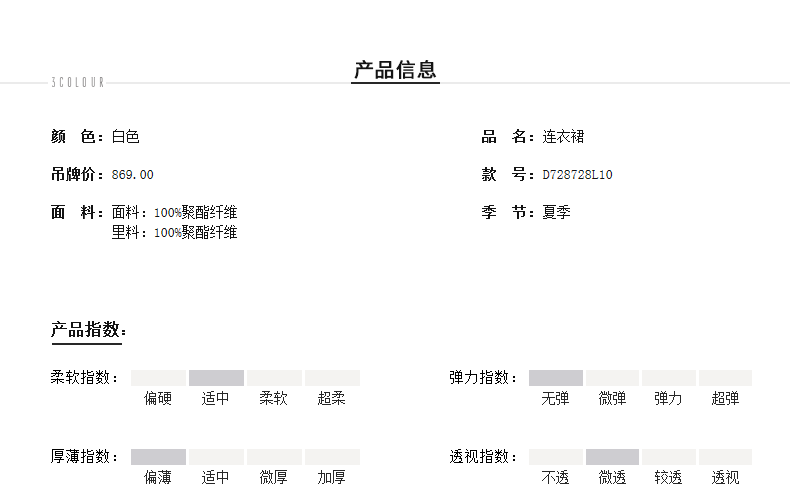Click the 里料: 100%聚酯纤维 line
This screenshot has width=790, height=491.
click(174, 233)
